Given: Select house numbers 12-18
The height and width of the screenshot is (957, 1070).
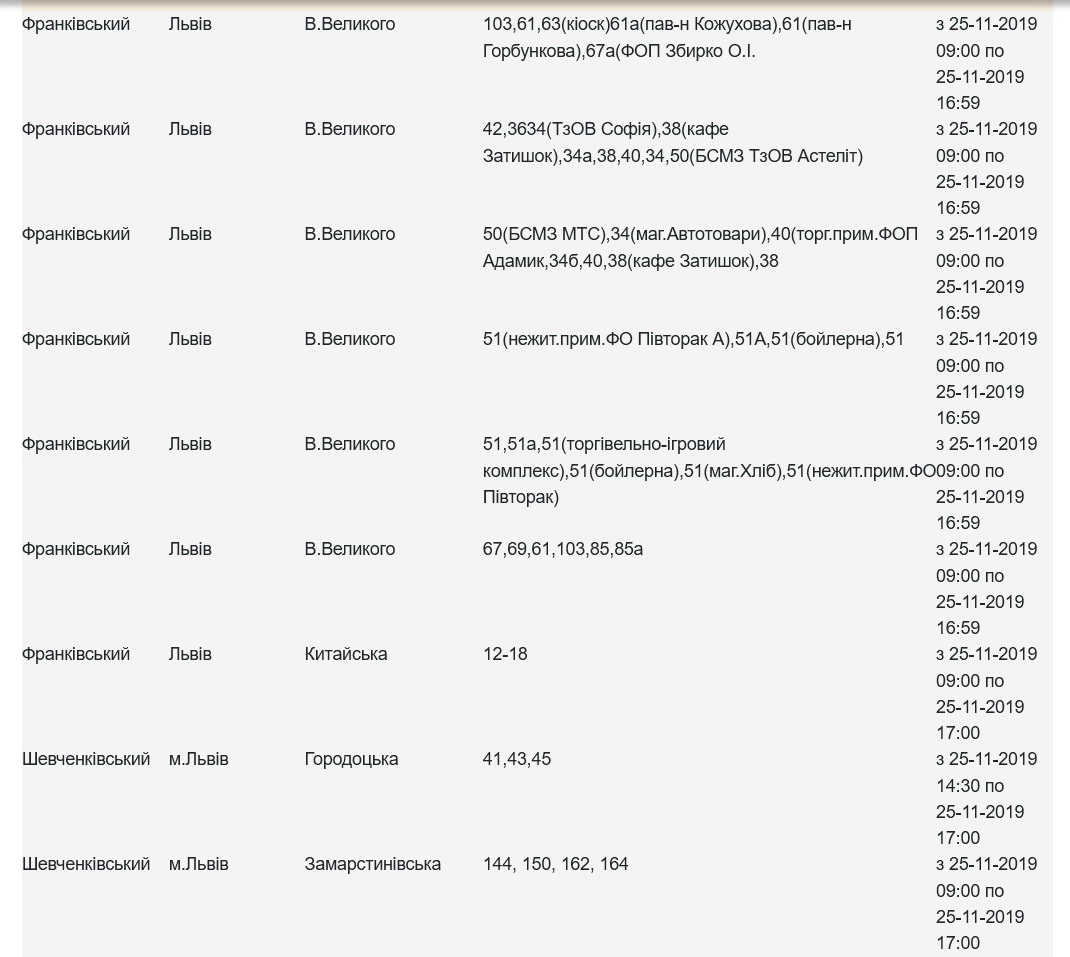Looking at the screenshot, I should [505, 654].
